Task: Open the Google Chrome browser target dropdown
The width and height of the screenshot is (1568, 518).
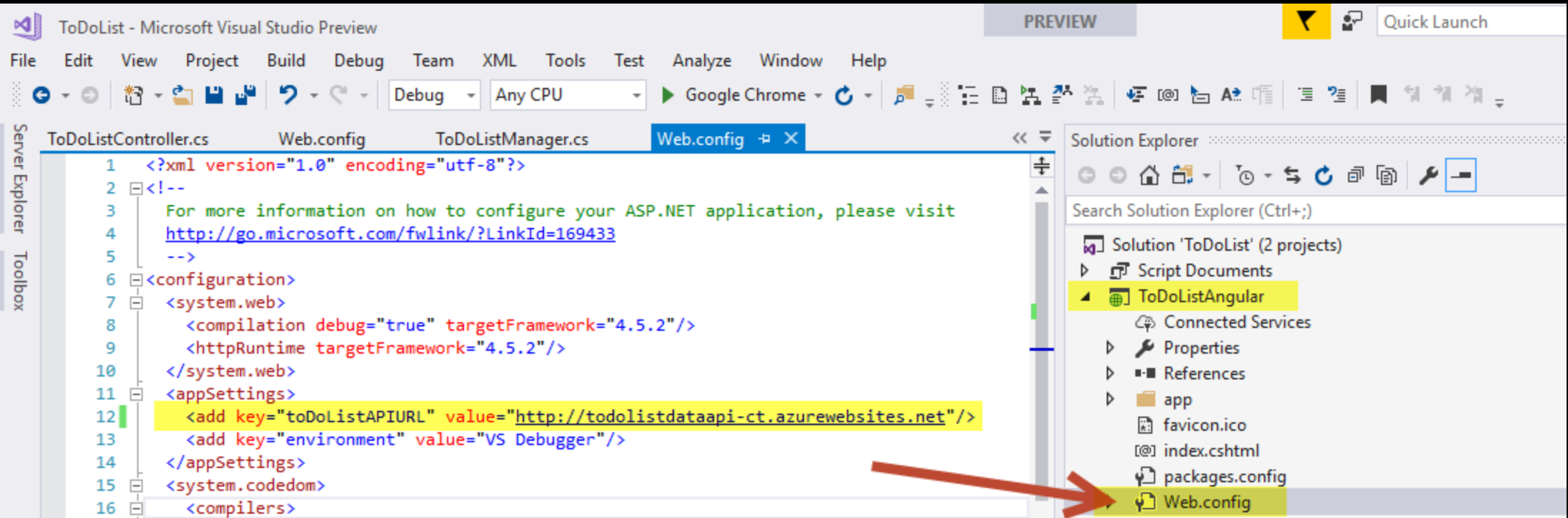Action: click(x=818, y=95)
